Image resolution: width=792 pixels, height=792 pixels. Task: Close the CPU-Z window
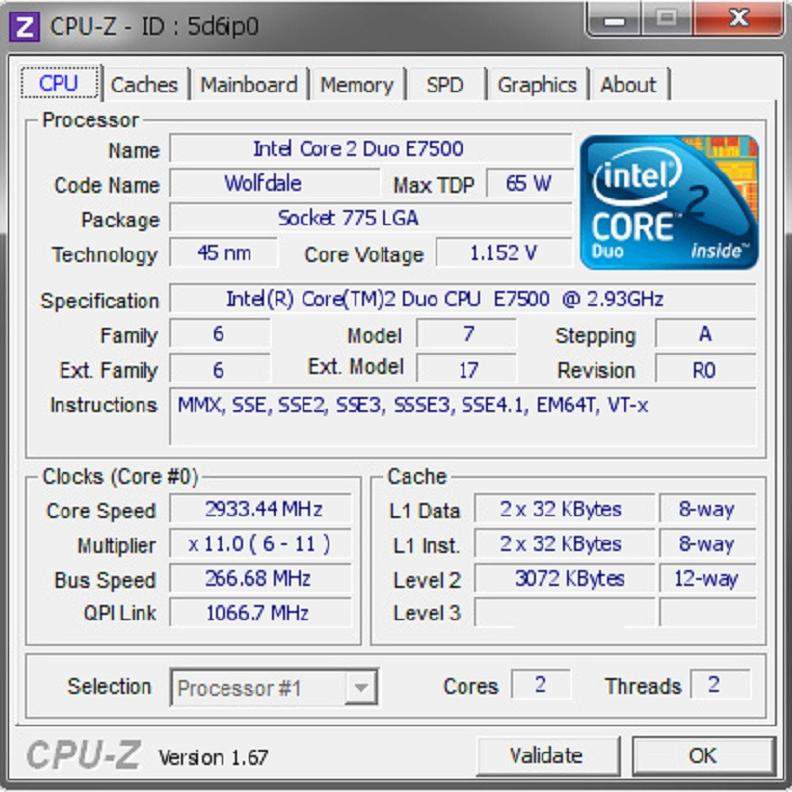pos(739,19)
